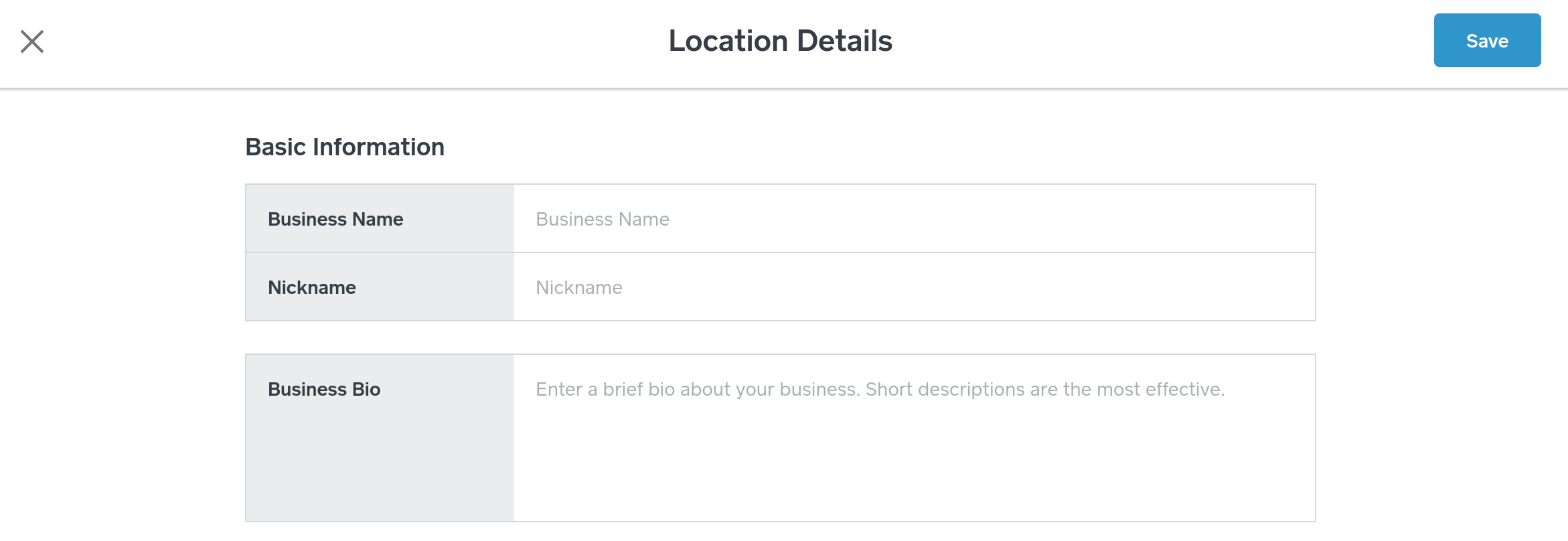Screen dimensions: 1568x541
Task: Click into the Nickname text field
Action: coord(914,287)
